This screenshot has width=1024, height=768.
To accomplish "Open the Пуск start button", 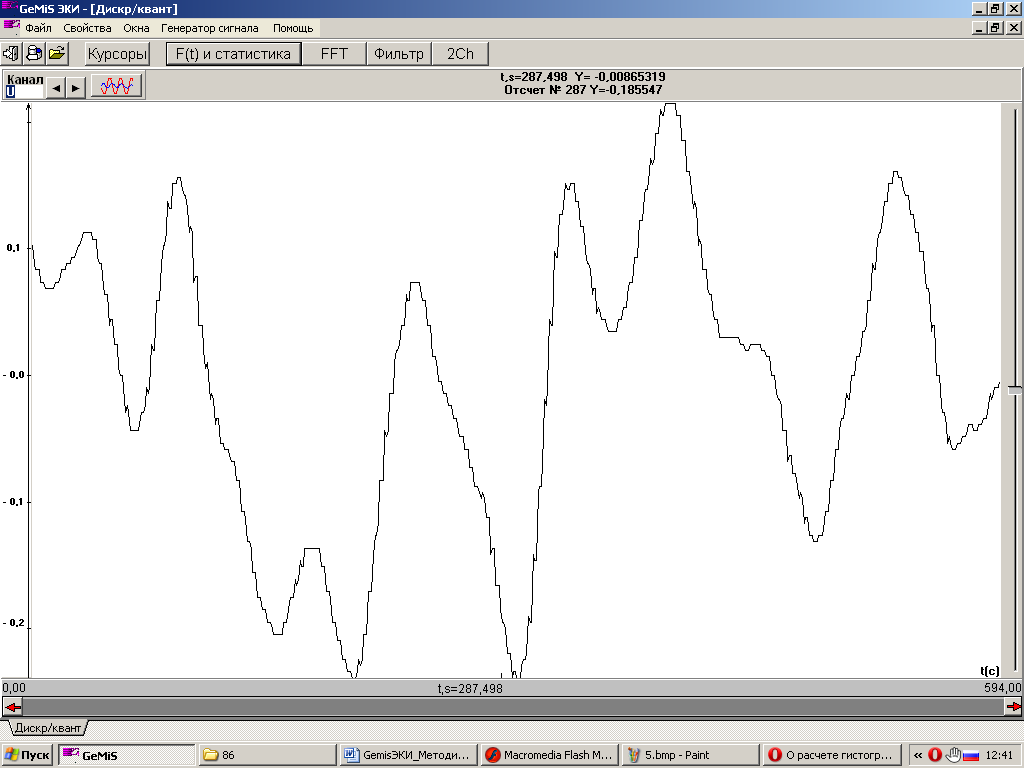I will pyautogui.click(x=27, y=755).
